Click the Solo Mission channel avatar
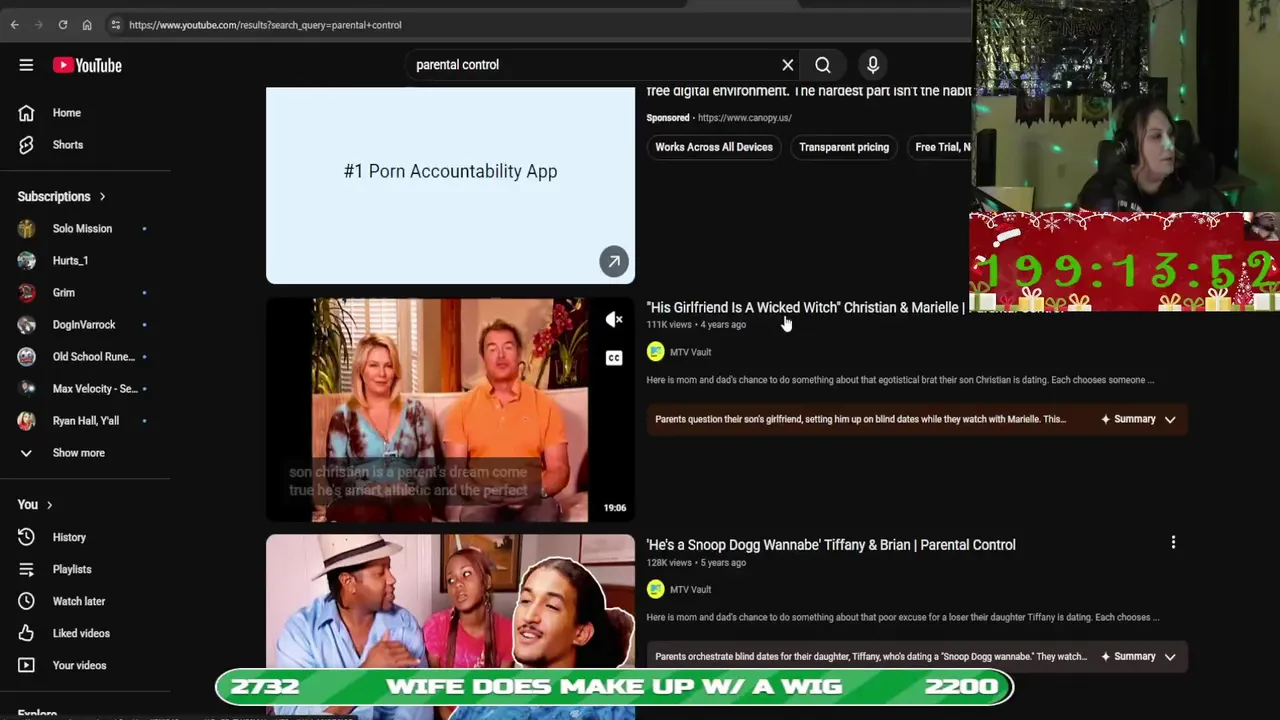The image size is (1280, 720). (27, 229)
